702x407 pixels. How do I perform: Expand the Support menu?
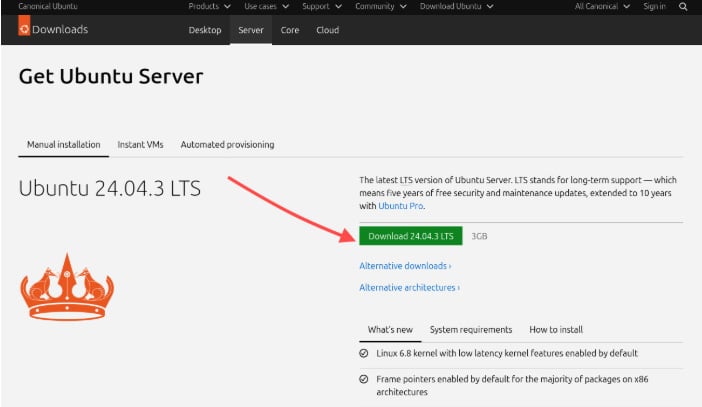[x=321, y=6]
